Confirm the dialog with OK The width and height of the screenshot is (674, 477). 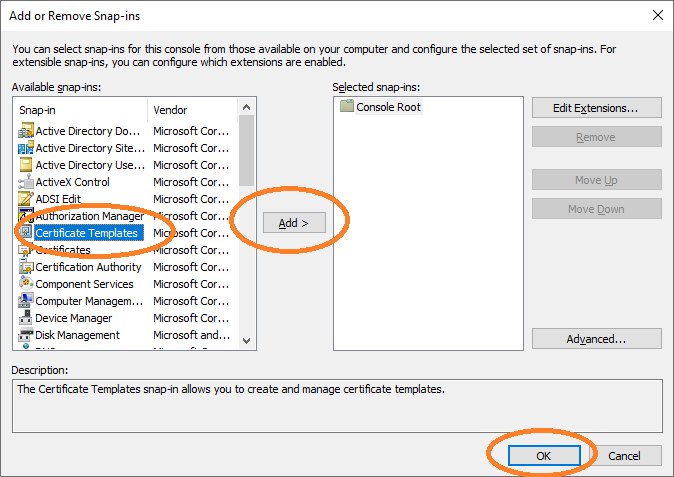tap(543, 456)
